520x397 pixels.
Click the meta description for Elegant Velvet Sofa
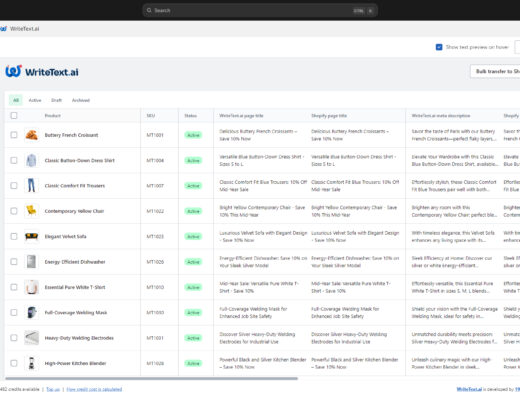click(453, 236)
